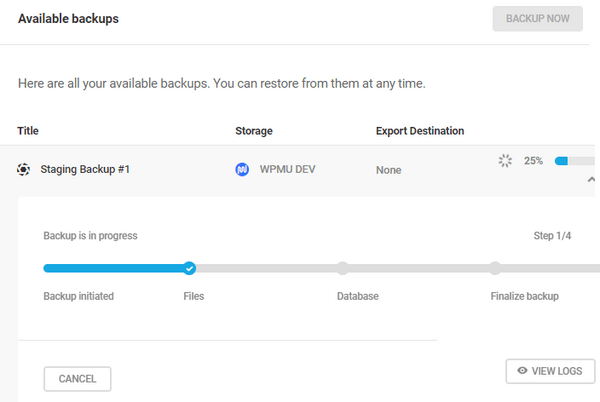The image size is (600, 402).
Task: Click the Database step marker
Action: (x=342, y=267)
